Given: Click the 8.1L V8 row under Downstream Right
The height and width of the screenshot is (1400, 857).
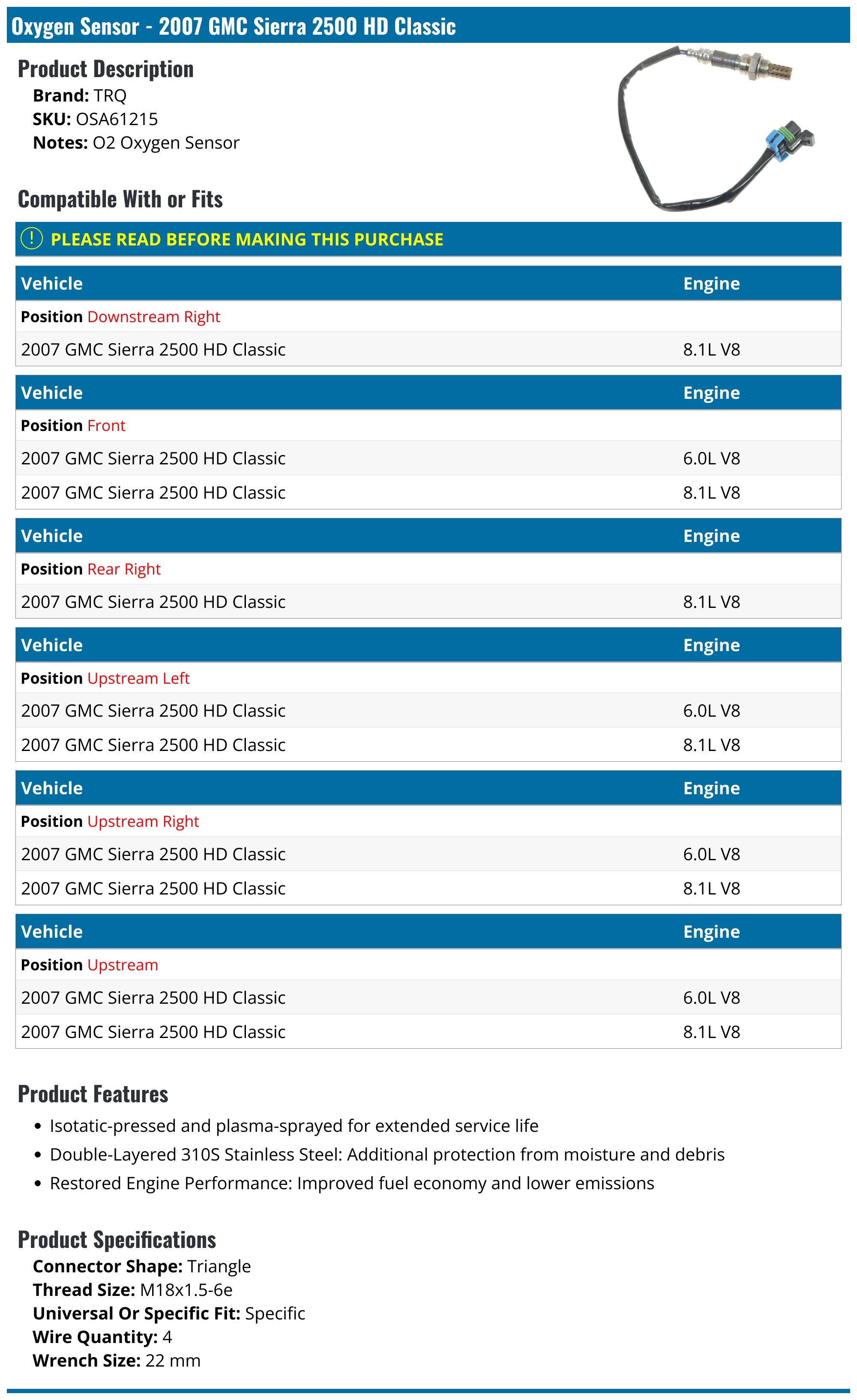Looking at the screenshot, I should 428,350.
